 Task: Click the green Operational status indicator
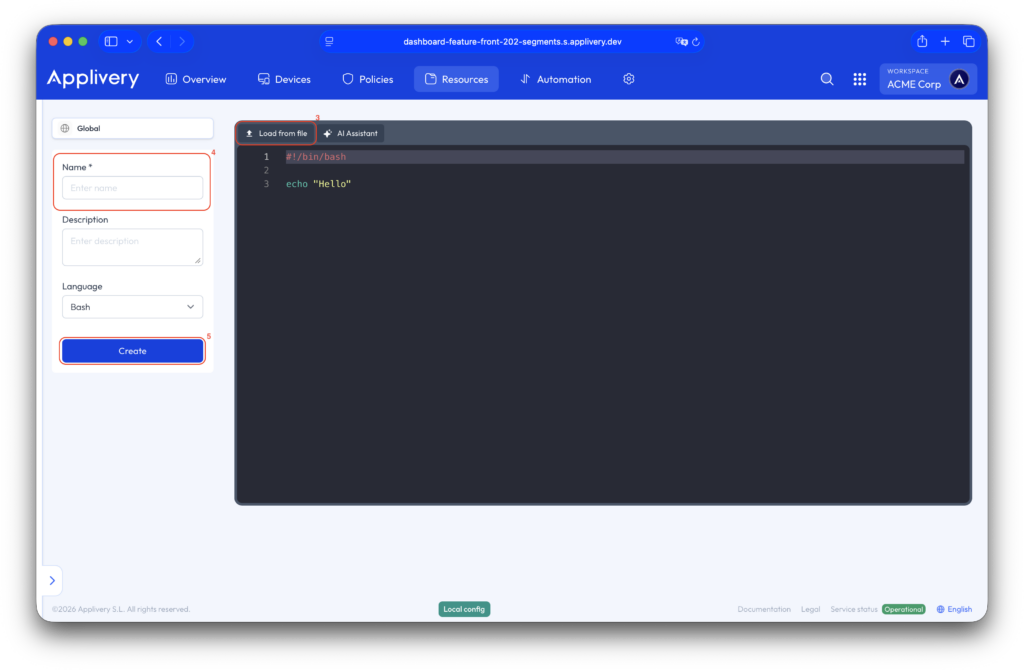click(x=903, y=608)
